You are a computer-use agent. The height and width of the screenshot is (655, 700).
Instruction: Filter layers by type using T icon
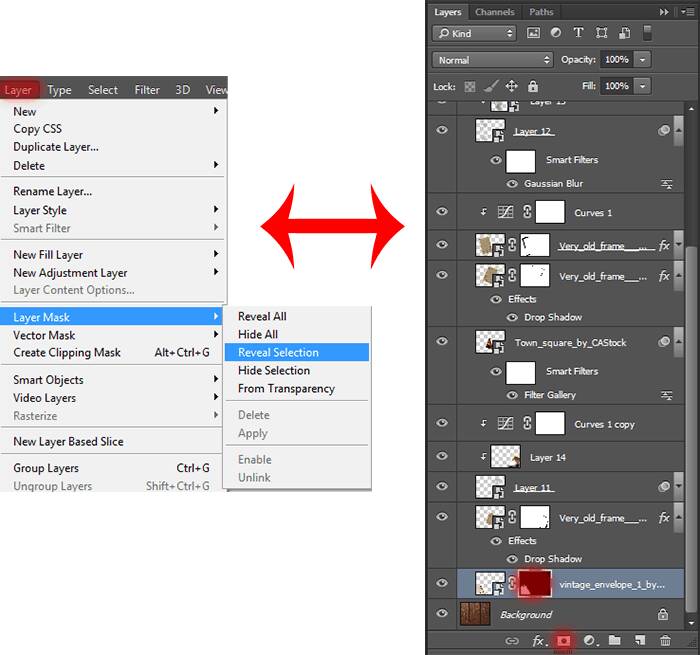pyautogui.click(x=578, y=33)
